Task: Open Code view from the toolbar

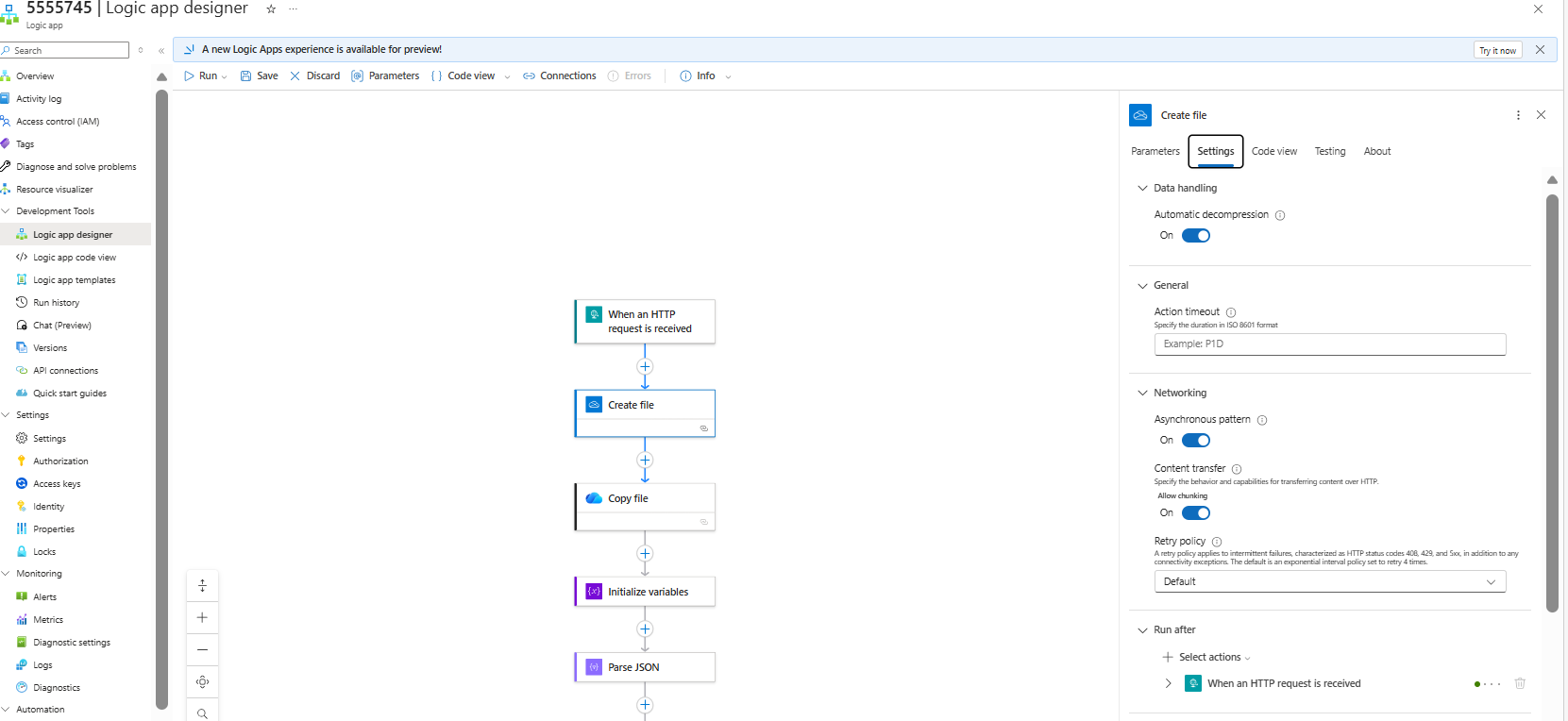Action: pyautogui.click(x=463, y=76)
